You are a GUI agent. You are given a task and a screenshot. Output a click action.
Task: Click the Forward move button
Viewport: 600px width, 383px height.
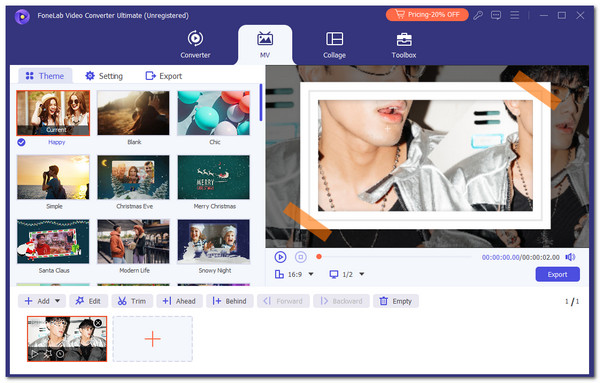(x=283, y=301)
